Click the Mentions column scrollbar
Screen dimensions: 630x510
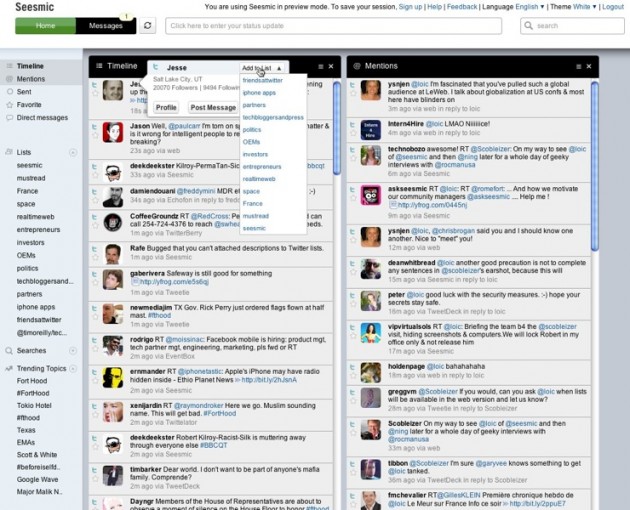(x=595, y=166)
